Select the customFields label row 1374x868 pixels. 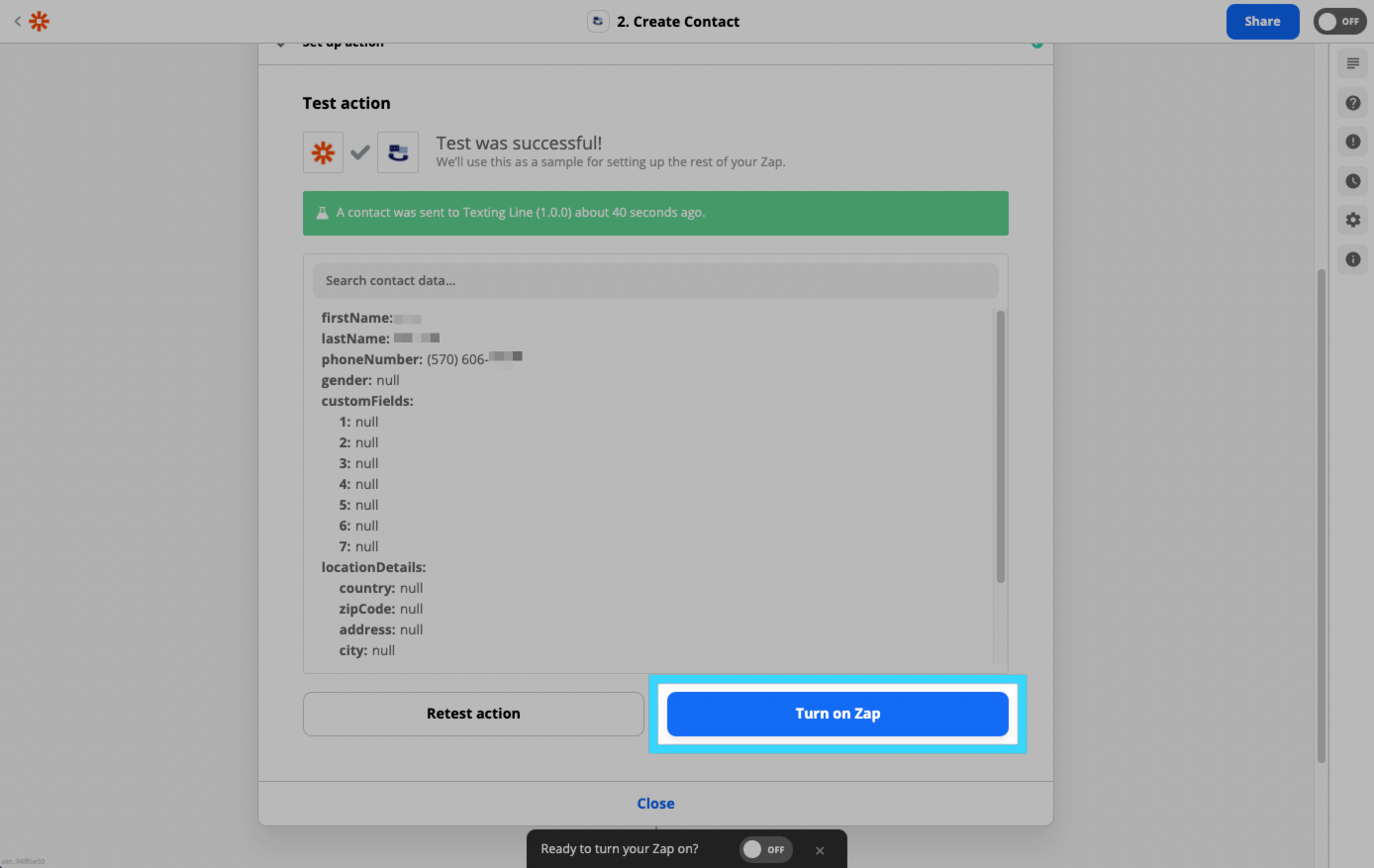[x=367, y=401]
